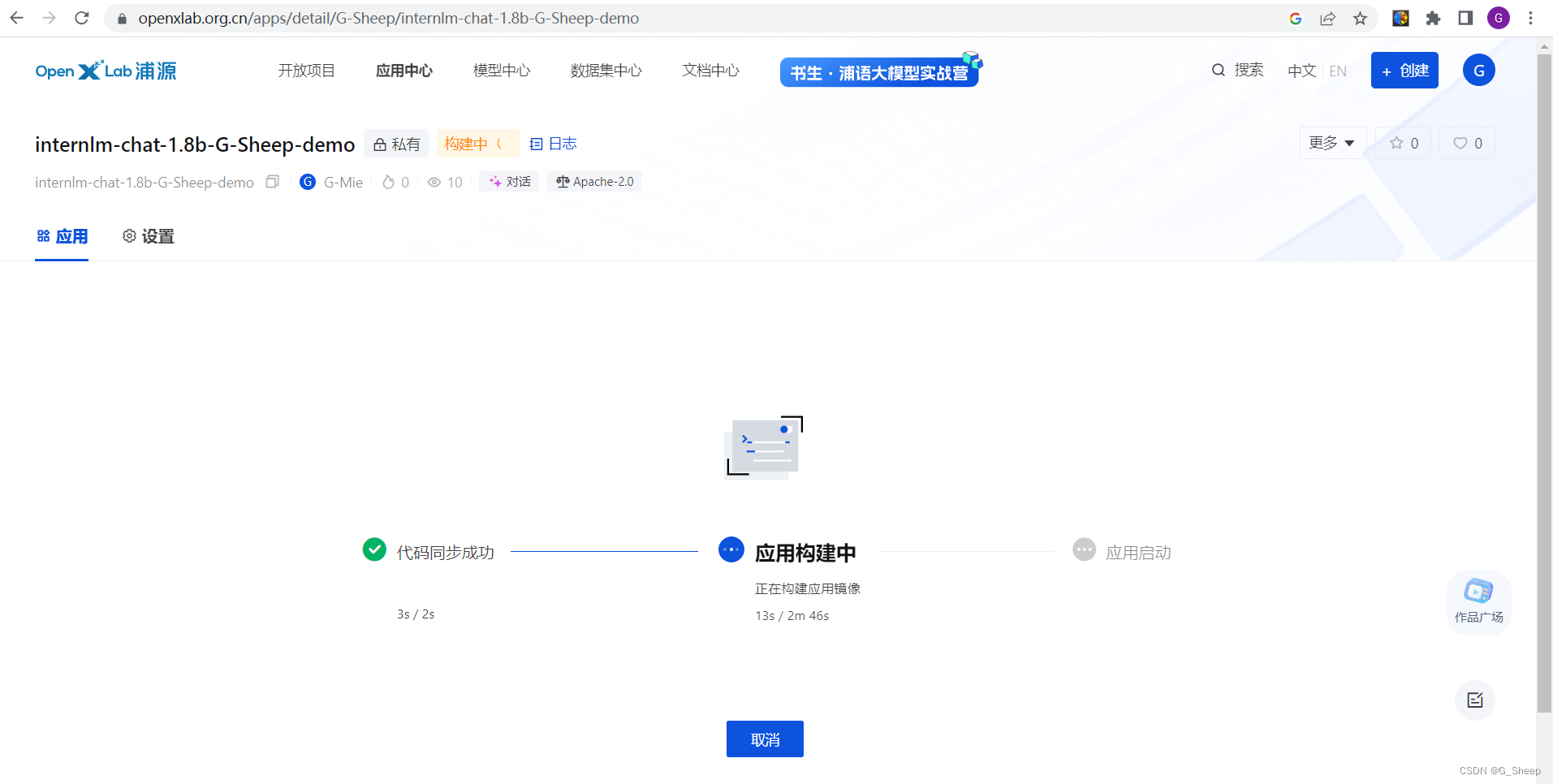The width and height of the screenshot is (1553, 784).
Task: Click the grey 应用启动 step icon
Action: [x=1085, y=549]
